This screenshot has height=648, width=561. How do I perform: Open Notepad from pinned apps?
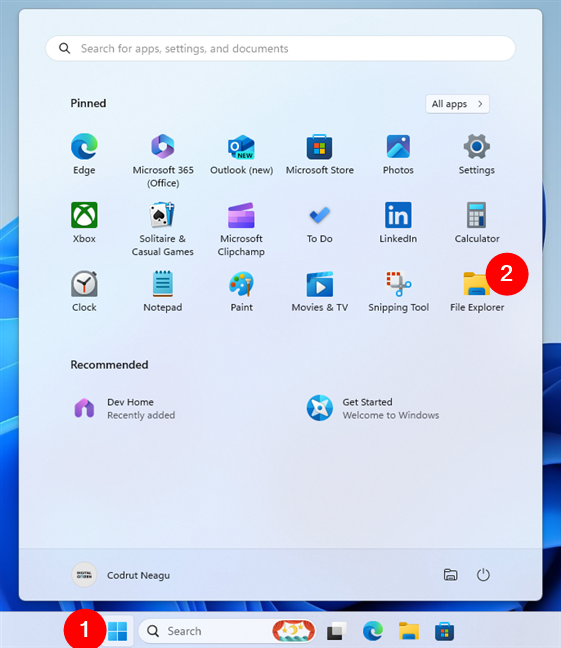point(163,291)
